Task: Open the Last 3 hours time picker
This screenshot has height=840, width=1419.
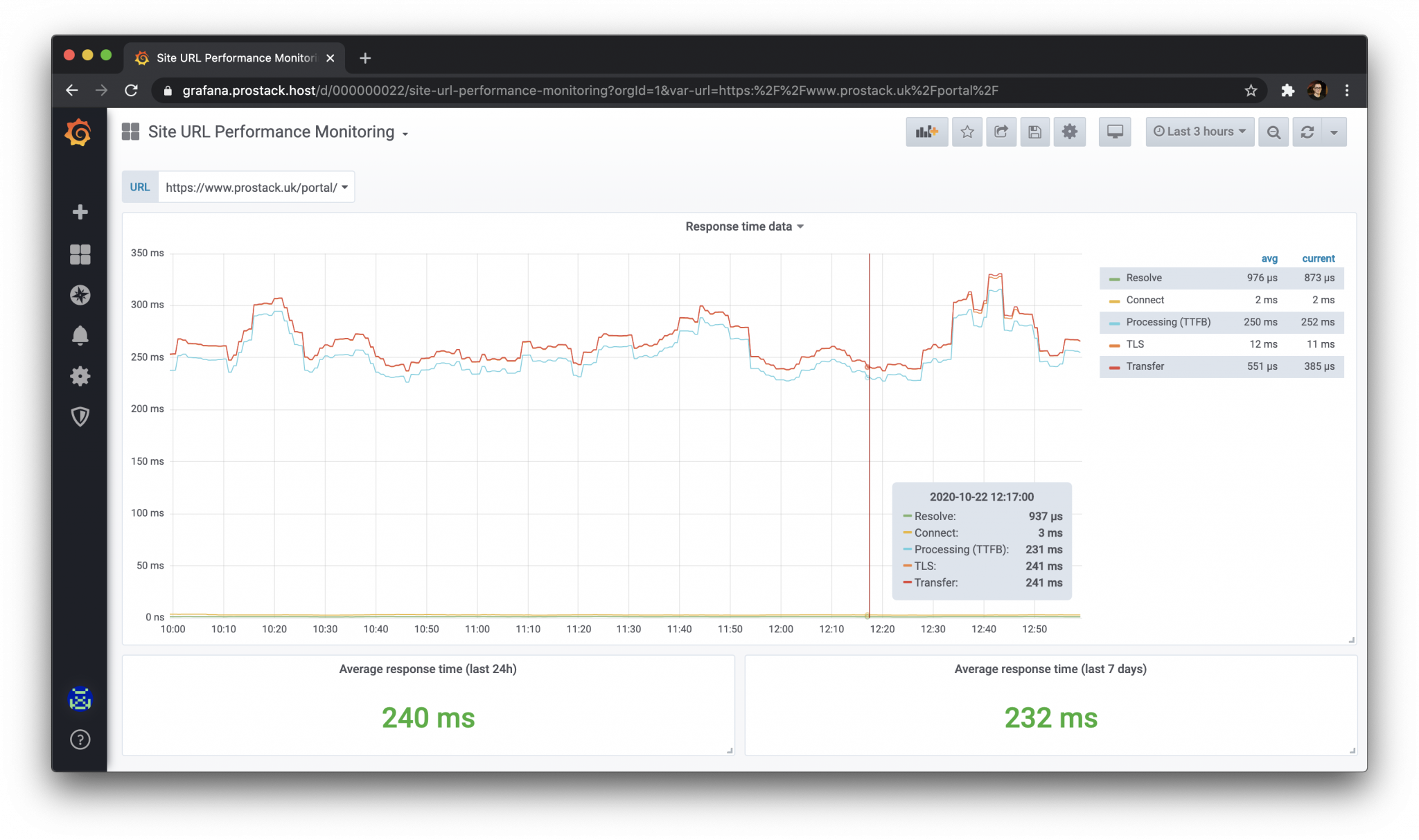Action: pyautogui.click(x=1199, y=132)
